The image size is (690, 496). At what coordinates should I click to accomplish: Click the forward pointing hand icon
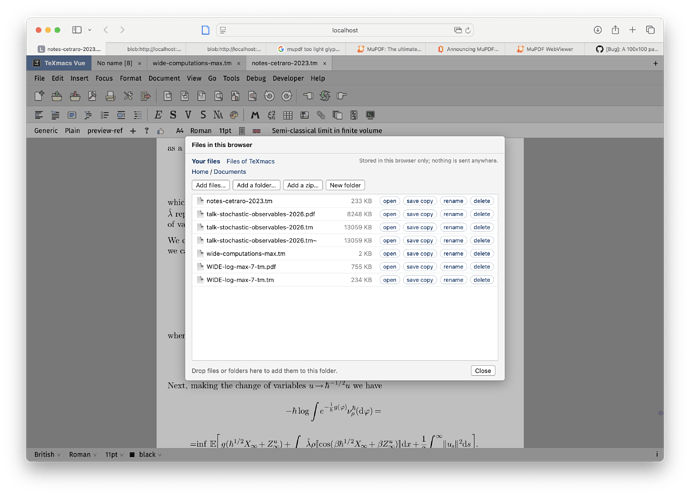click(342, 96)
